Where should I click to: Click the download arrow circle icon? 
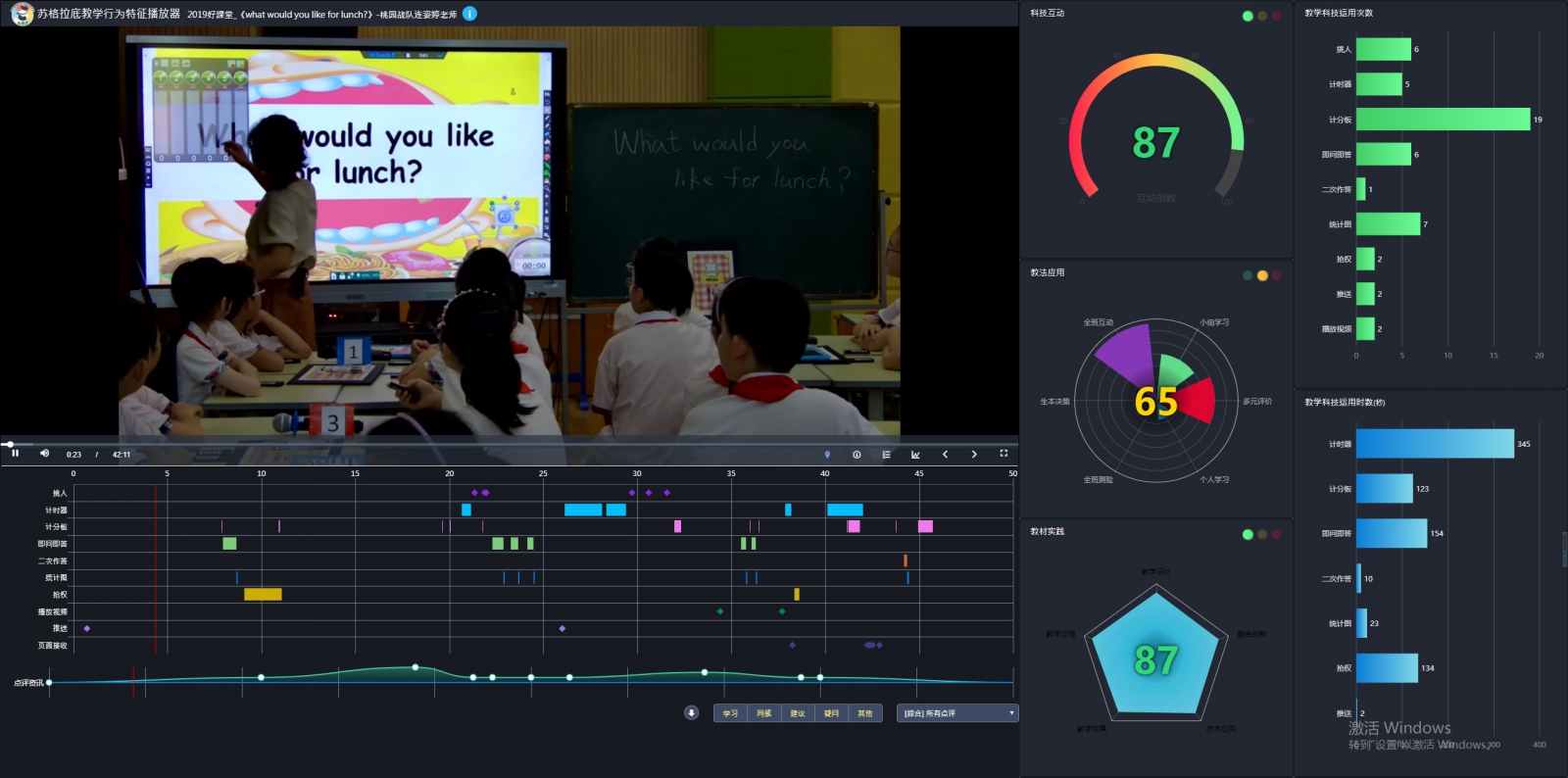click(691, 712)
